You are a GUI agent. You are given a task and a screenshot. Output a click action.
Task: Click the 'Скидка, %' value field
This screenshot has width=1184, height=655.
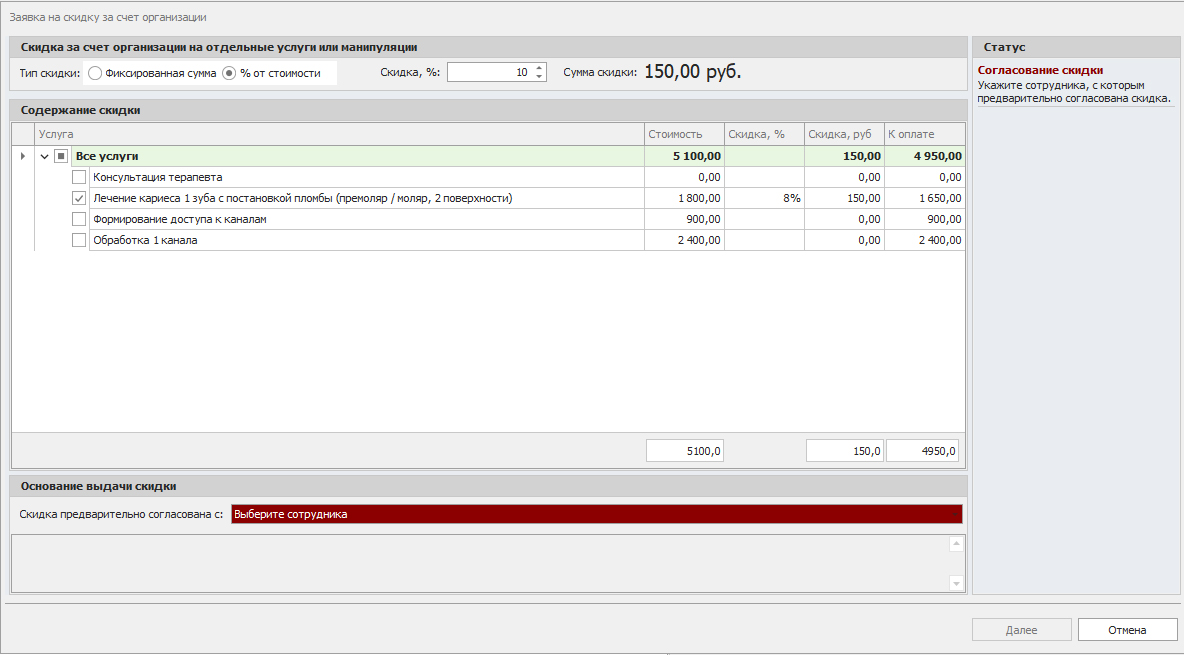(489, 72)
